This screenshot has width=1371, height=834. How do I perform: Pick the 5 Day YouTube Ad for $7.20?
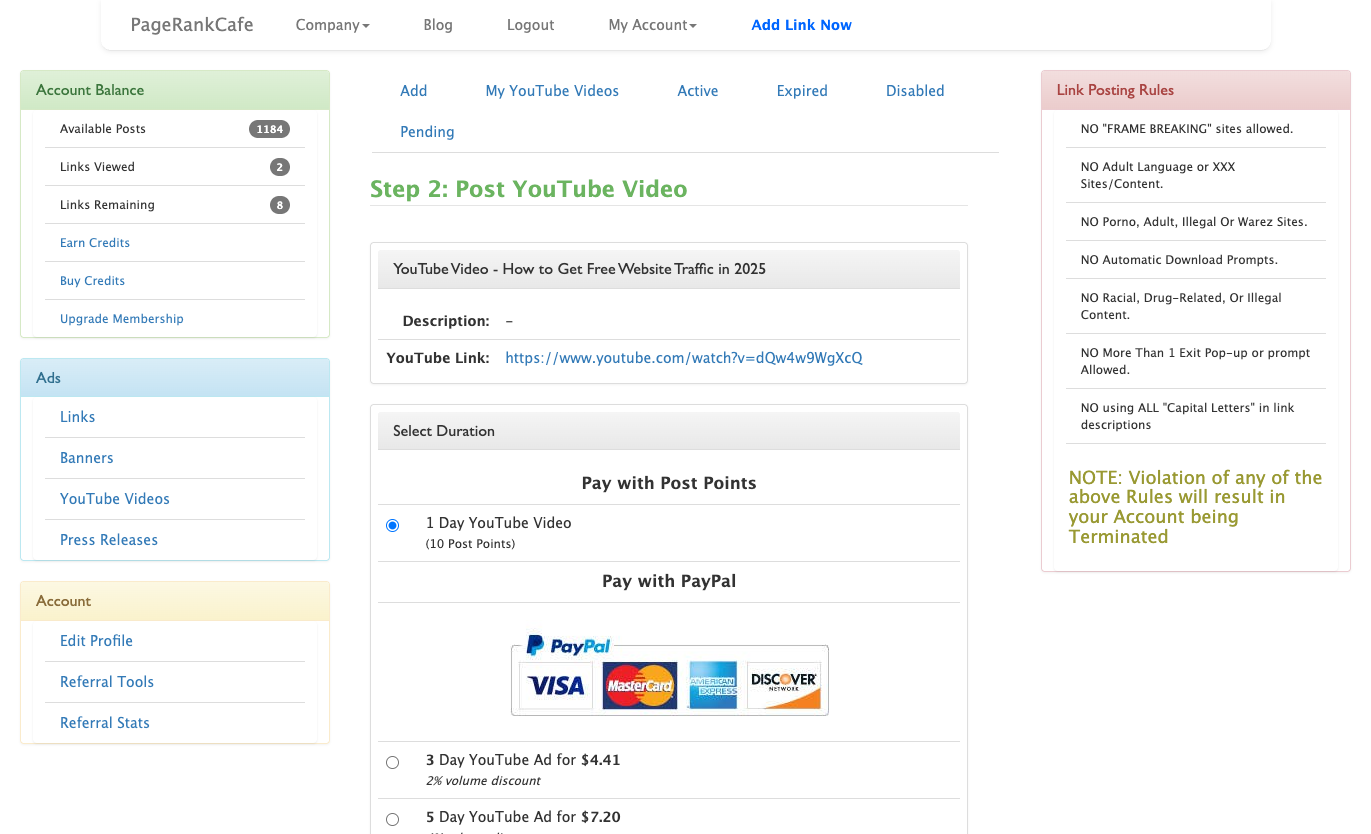(x=392, y=819)
